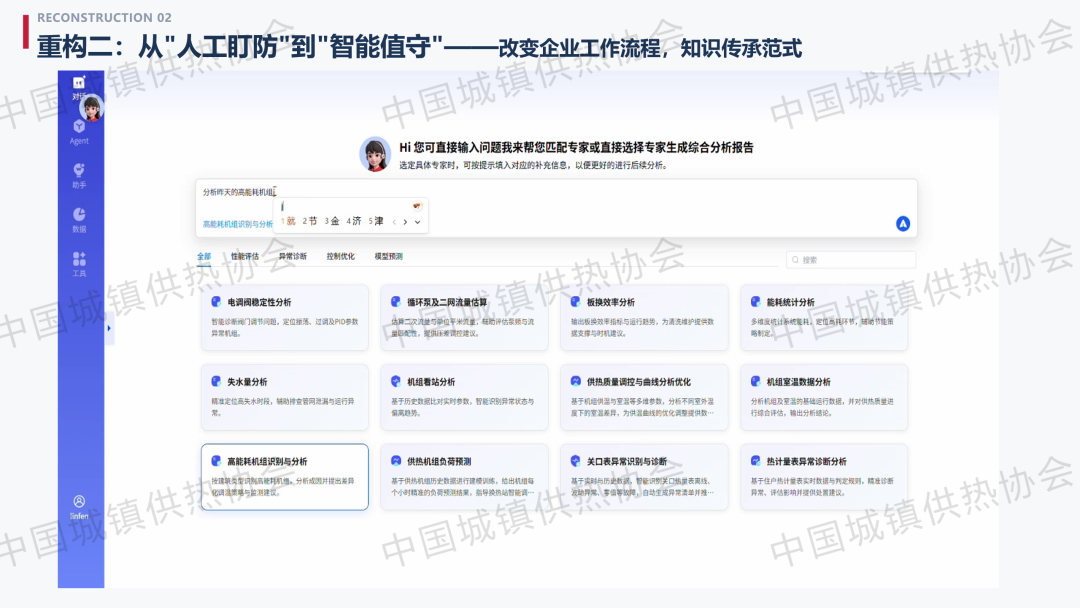Select the 失水量分析 expert card
This screenshot has height=608, width=1080.
click(284, 397)
